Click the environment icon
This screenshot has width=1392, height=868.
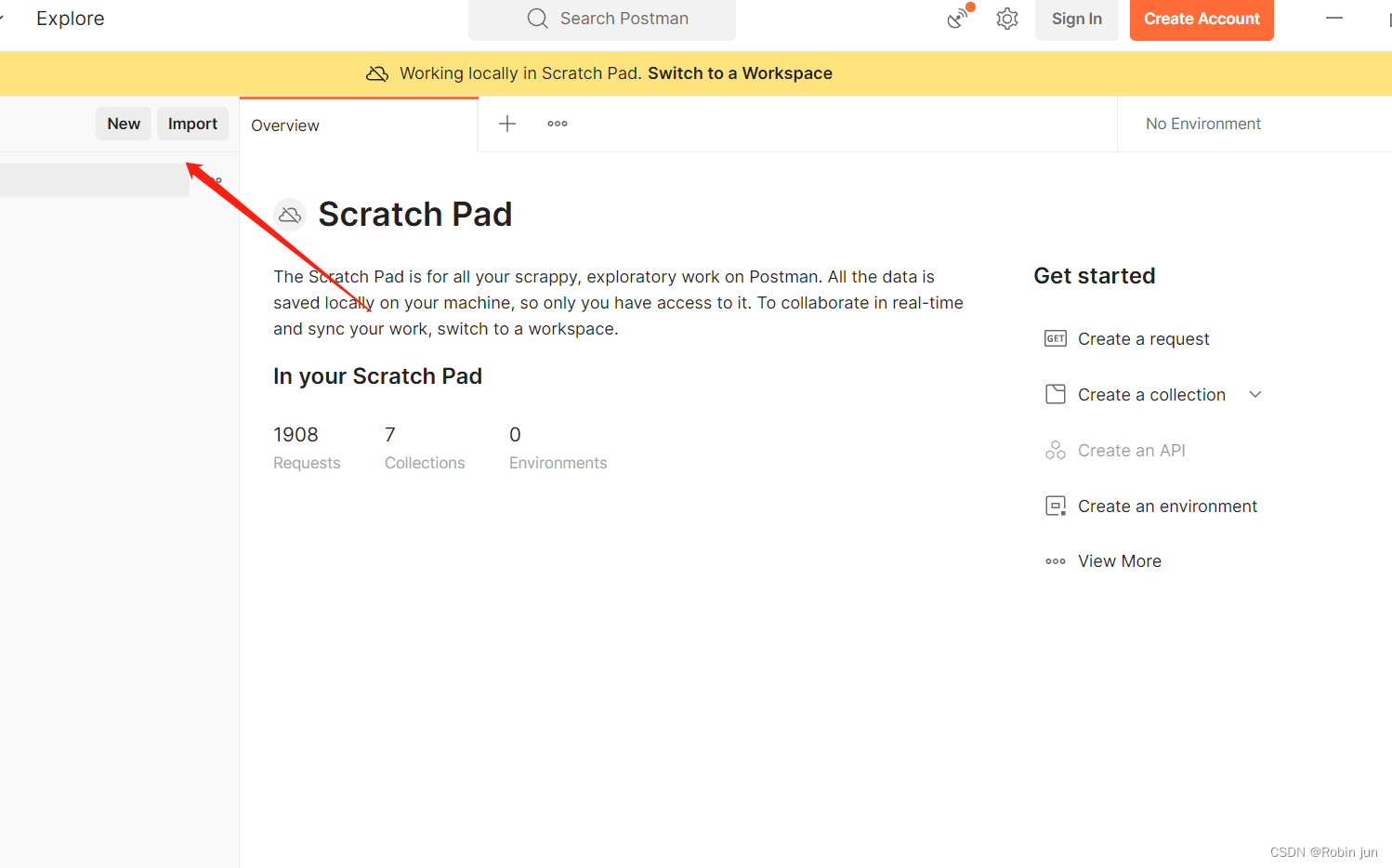tap(1056, 506)
